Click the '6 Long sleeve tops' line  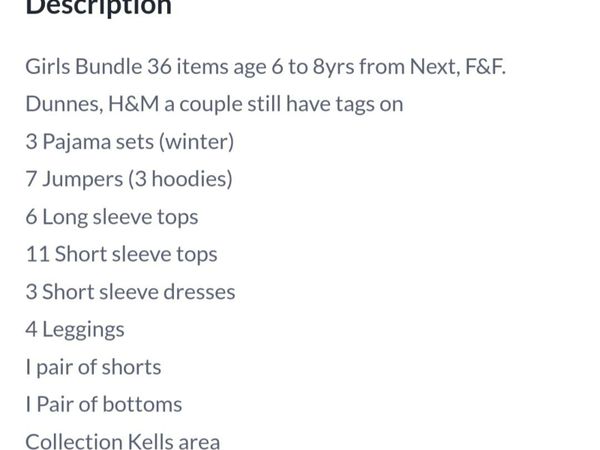point(112,217)
